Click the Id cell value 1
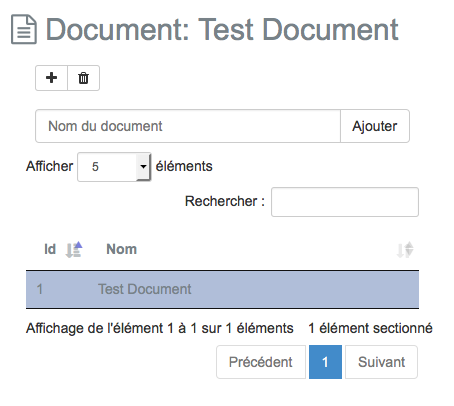The height and width of the screenshot is (406, 454). (x=40, y=289)
